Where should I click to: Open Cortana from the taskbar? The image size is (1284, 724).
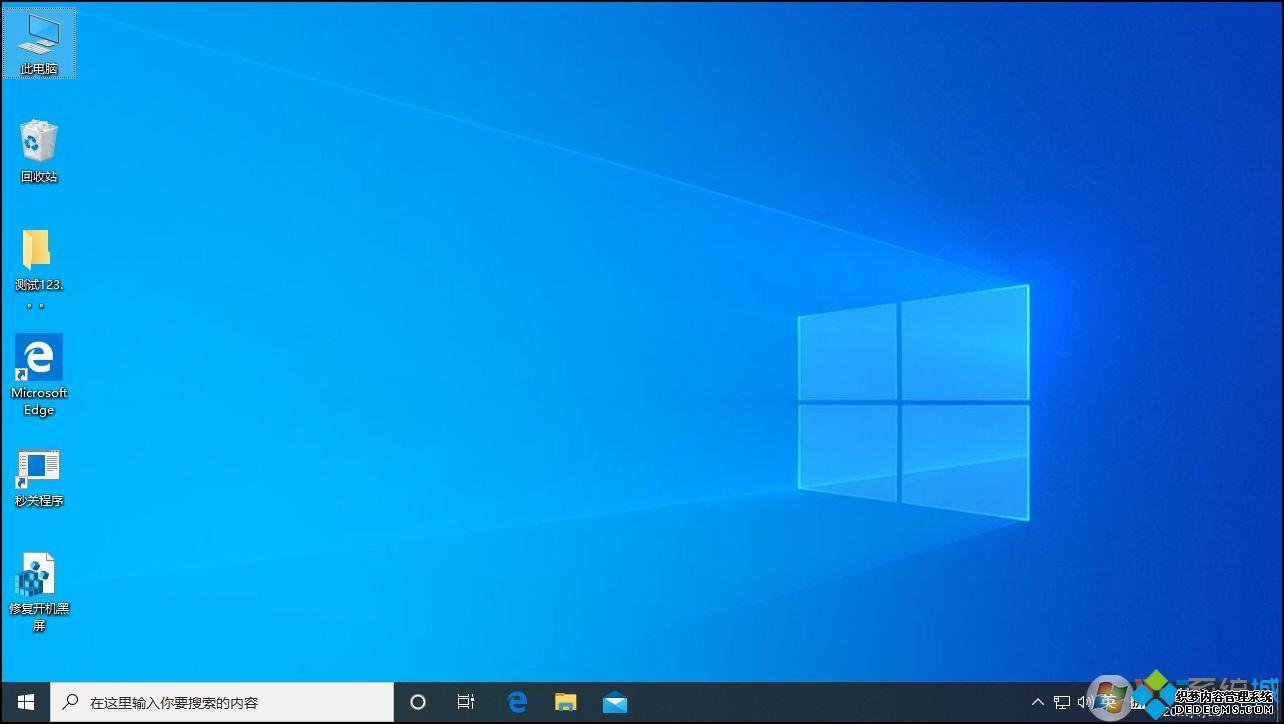pyautogui.click(x=418, y=703)
